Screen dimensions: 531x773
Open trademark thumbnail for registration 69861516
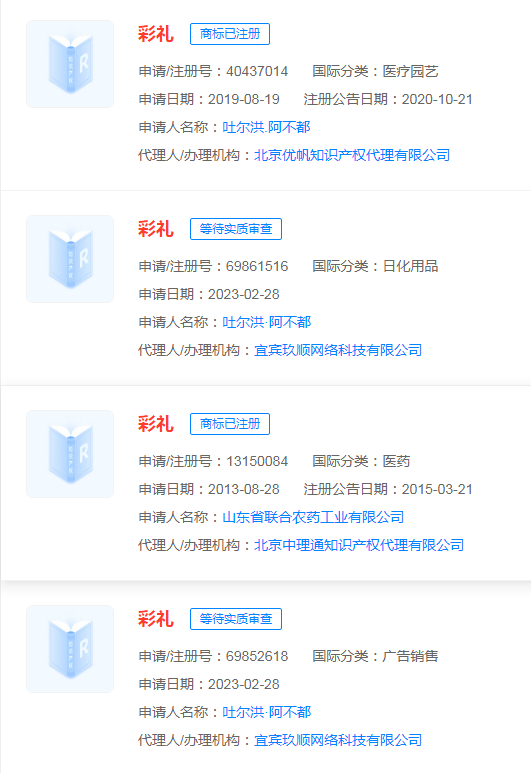tap(70, 259)
